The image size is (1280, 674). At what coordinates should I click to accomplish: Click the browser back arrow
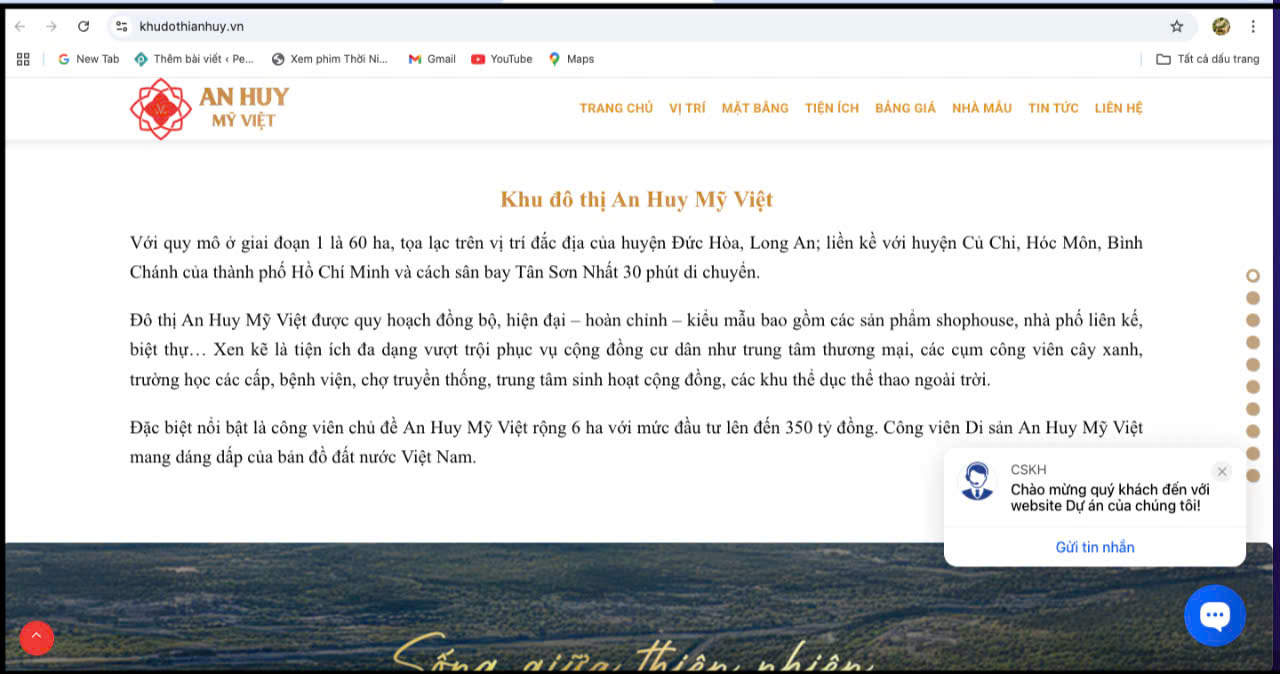tap(20, 26)
